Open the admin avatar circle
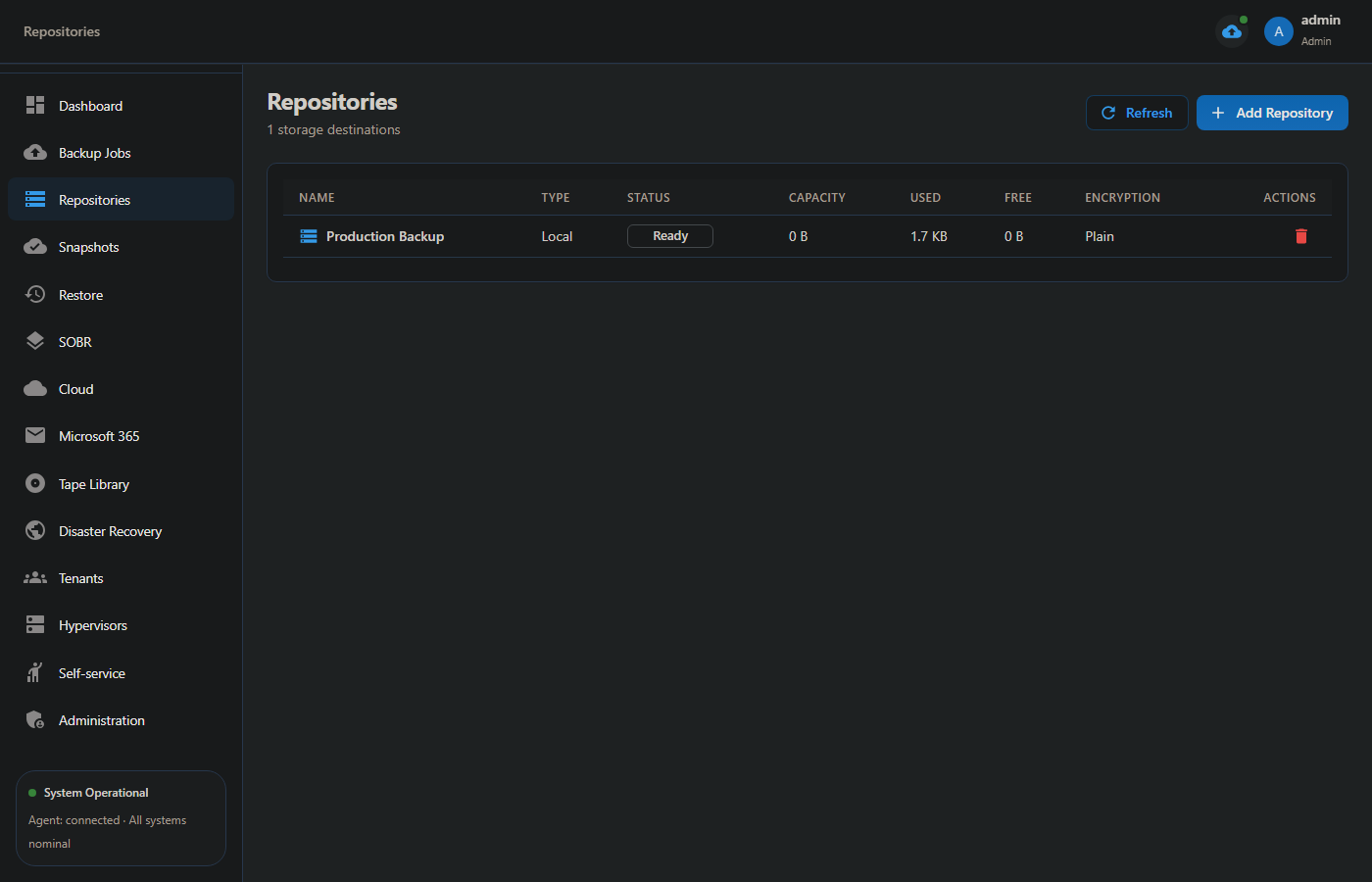The image size is (1372, 882). (1279, 31)
